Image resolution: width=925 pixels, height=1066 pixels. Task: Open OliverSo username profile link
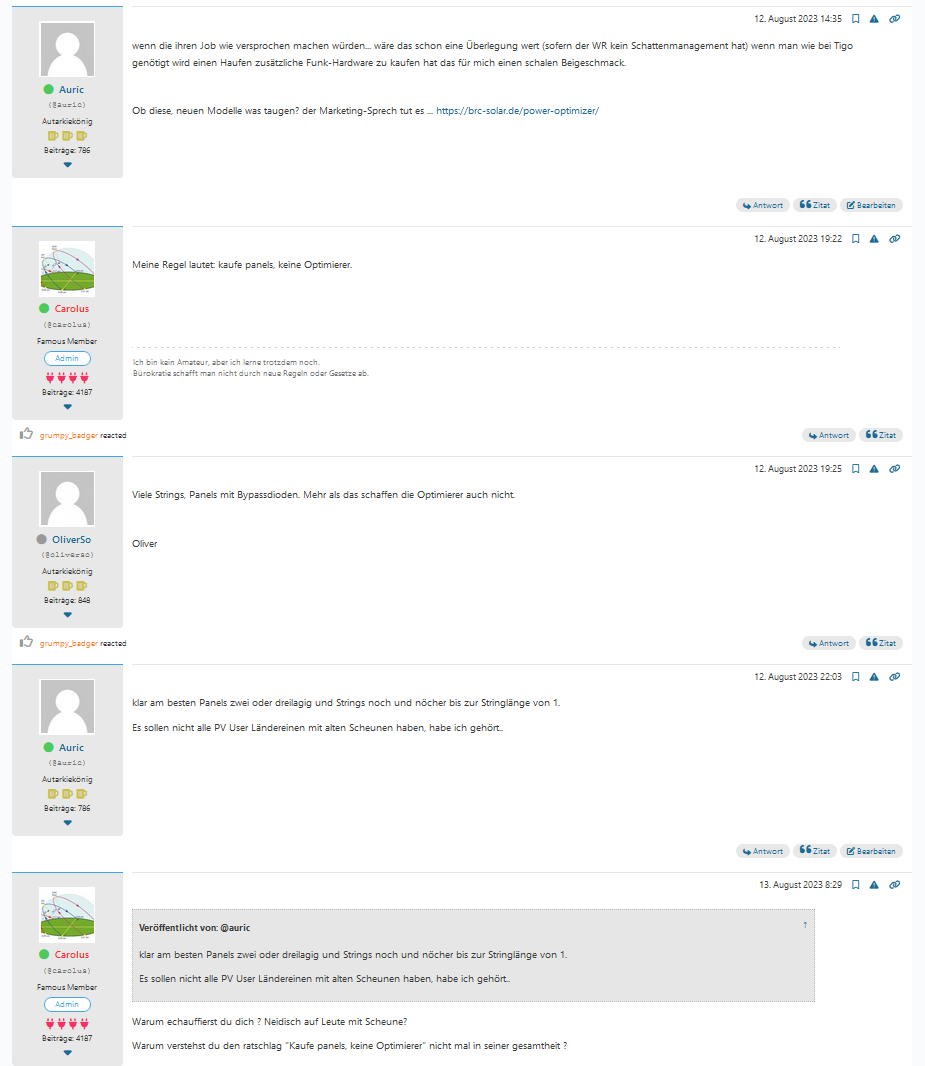coord(71,540)
